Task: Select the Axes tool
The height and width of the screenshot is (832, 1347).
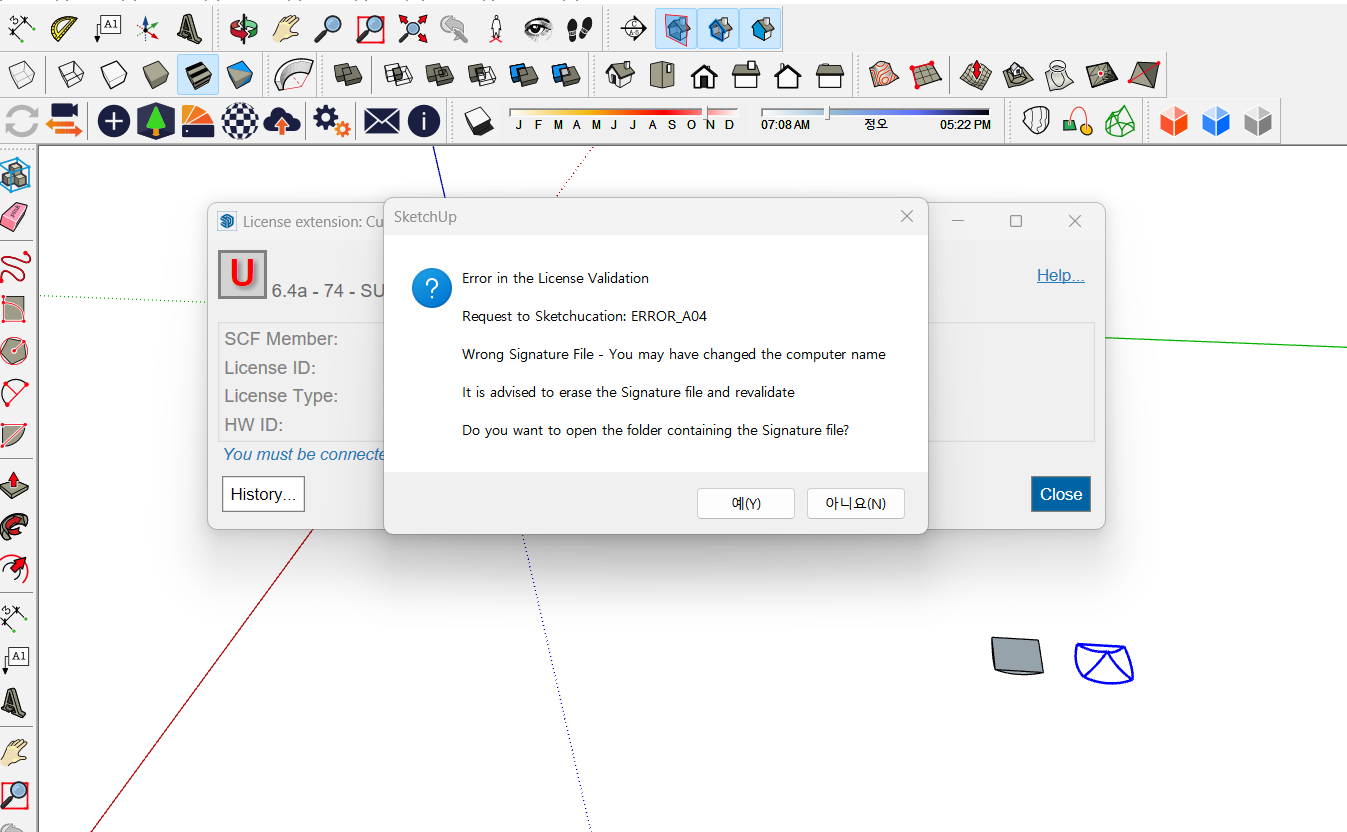Action: pos(148,28)
